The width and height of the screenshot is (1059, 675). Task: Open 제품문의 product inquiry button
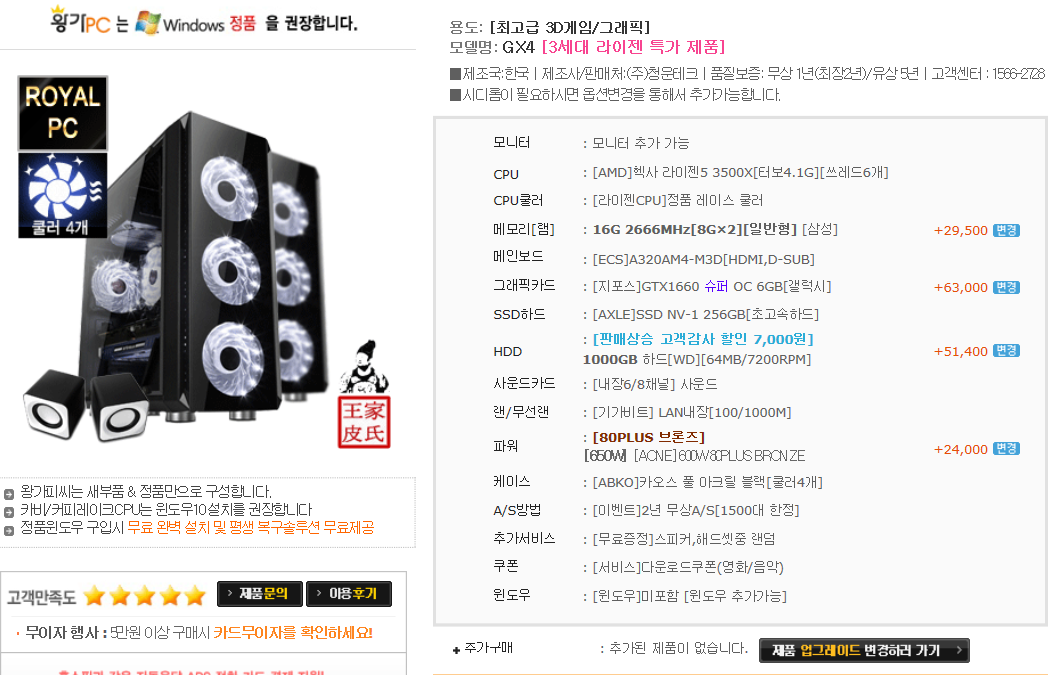coord(259,593)
